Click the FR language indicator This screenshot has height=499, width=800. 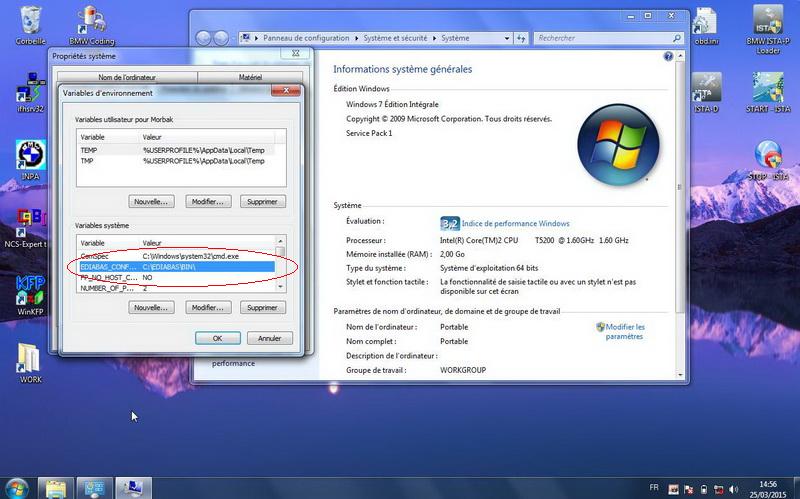pyautogui.click(x=654, y=487)
